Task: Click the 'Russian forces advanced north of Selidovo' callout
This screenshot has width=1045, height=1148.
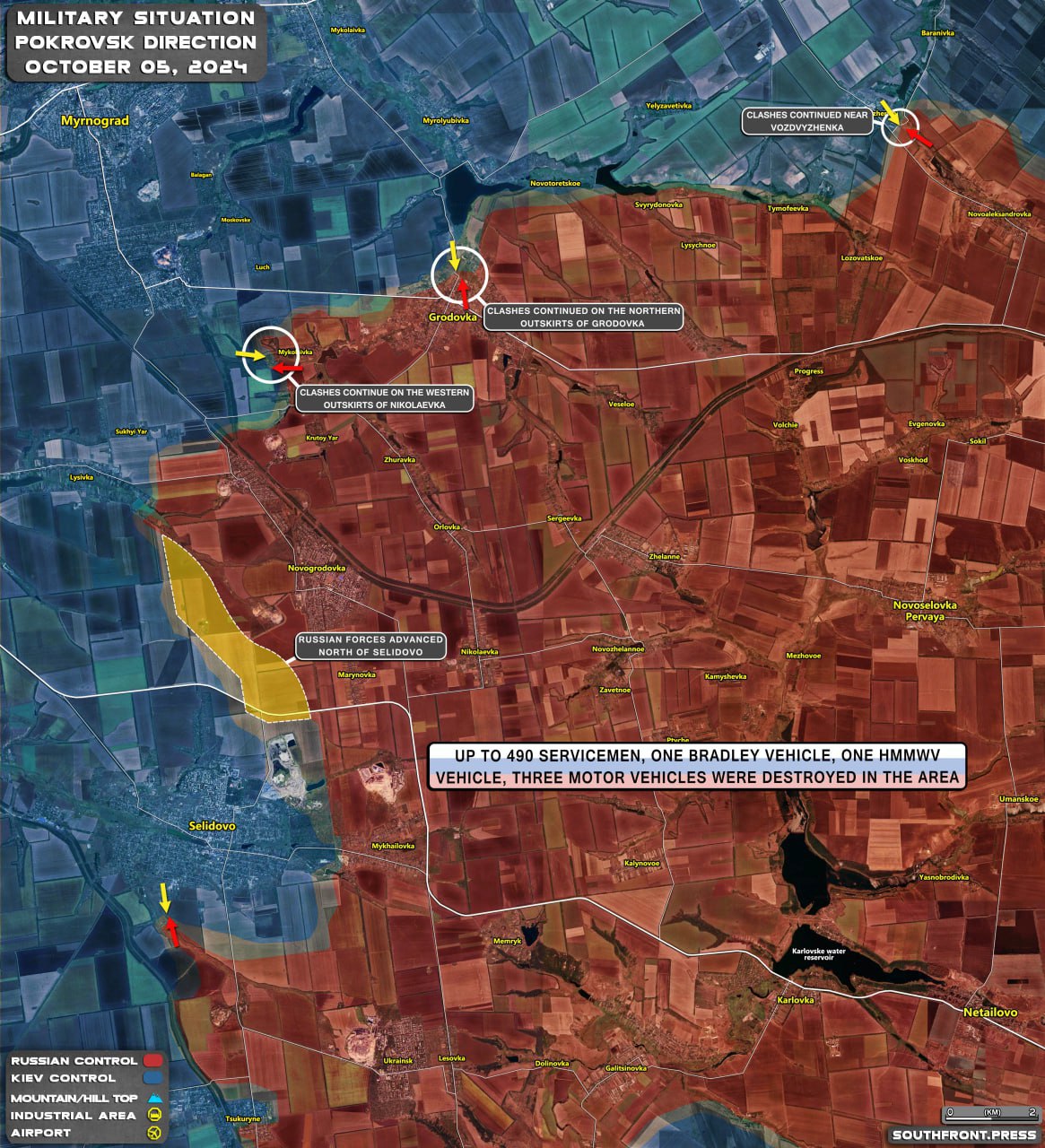Action: pos(371,646)
